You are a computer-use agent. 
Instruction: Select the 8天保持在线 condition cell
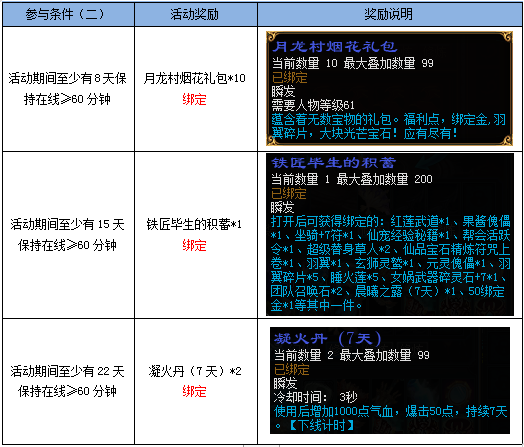tap(68, 89)
